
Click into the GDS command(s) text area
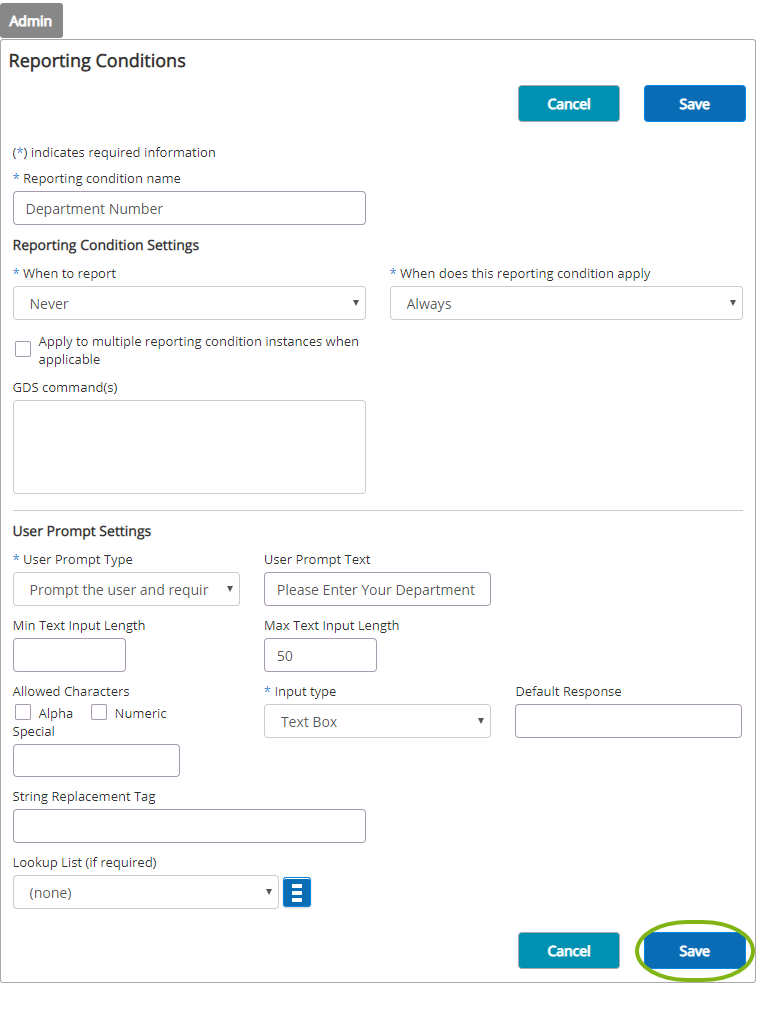189,447
